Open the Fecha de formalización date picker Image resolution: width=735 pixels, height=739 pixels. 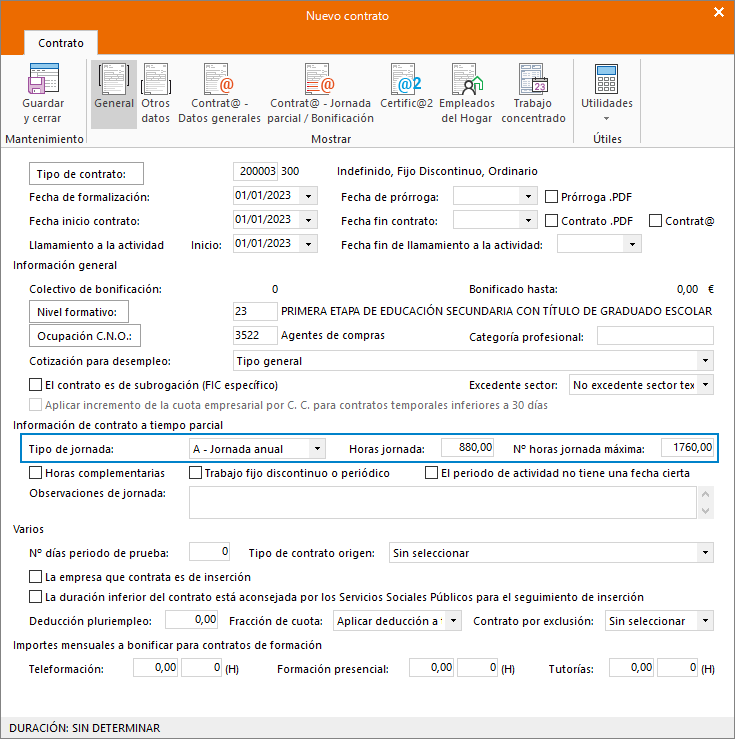307,196
